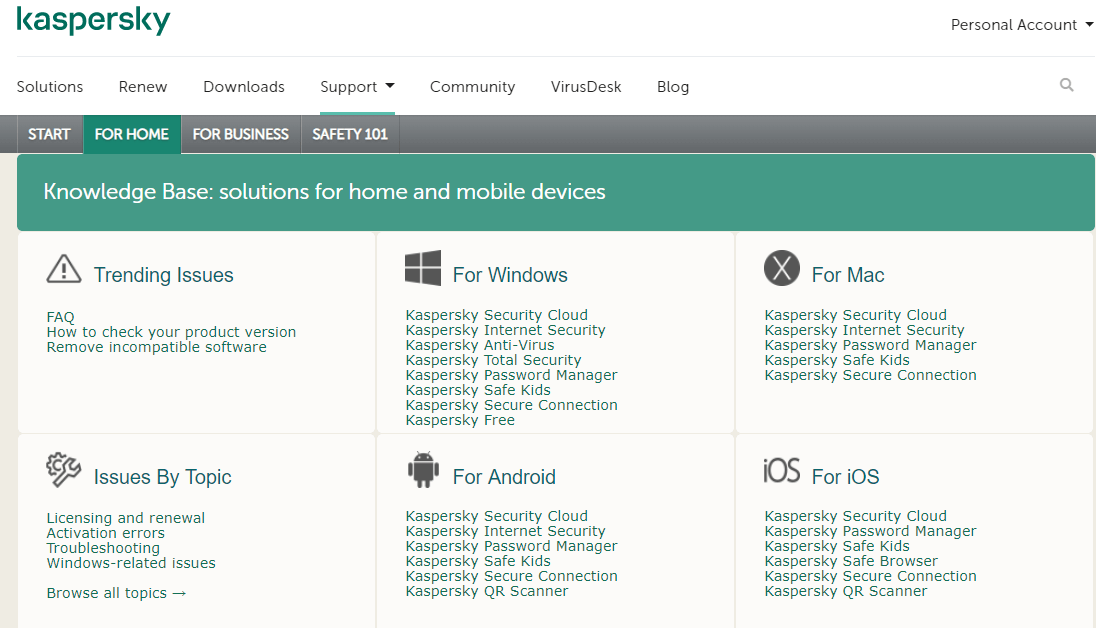Open How to check your product version
Screen dimensions: 1096x628
tap(171, 332)
